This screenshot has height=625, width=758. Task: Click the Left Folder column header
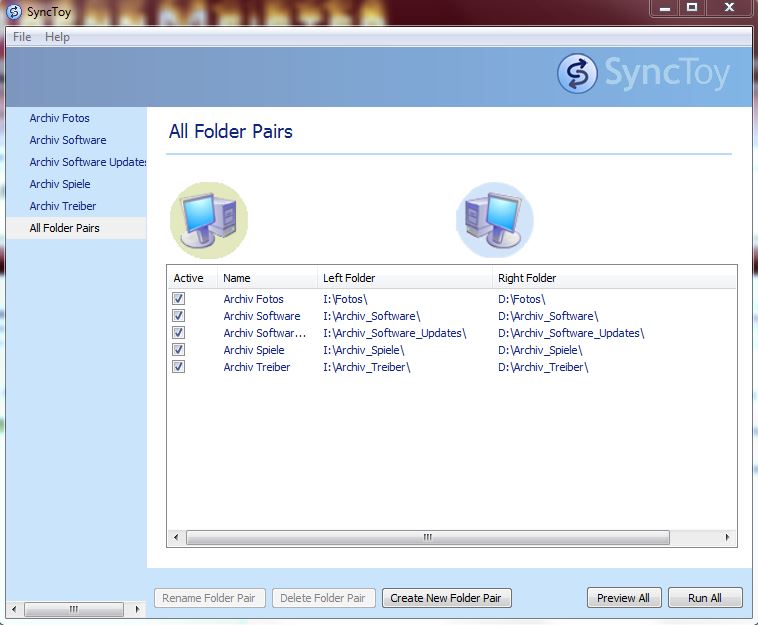pyautogui.click(x=405, y=278)
